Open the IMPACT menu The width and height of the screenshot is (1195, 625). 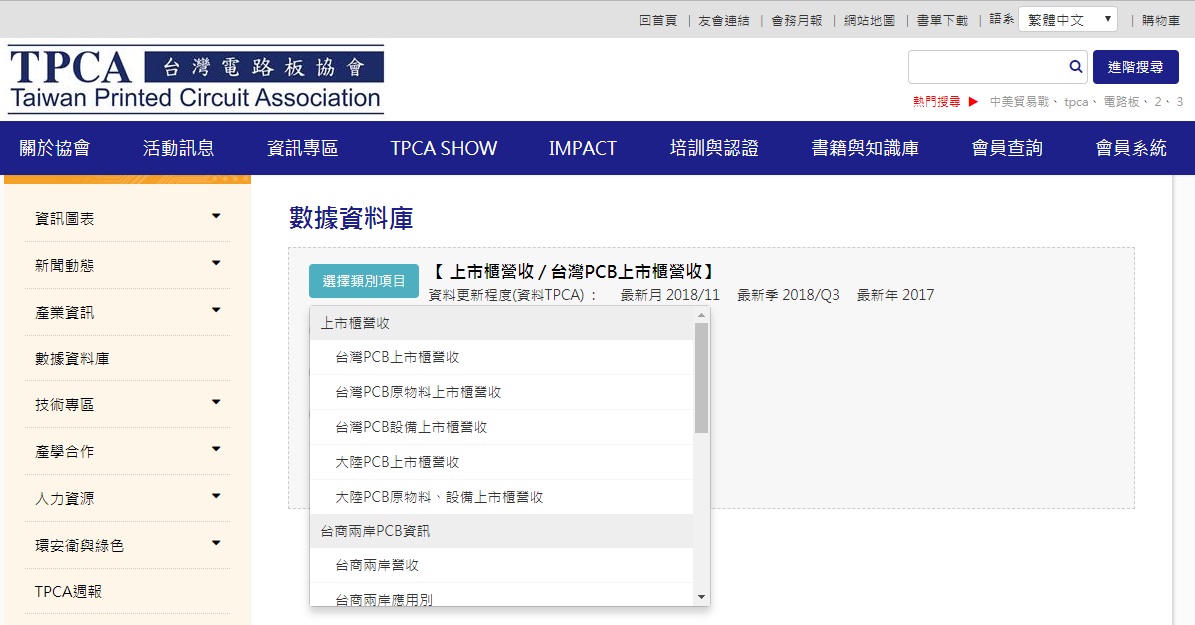coord(583,148)
